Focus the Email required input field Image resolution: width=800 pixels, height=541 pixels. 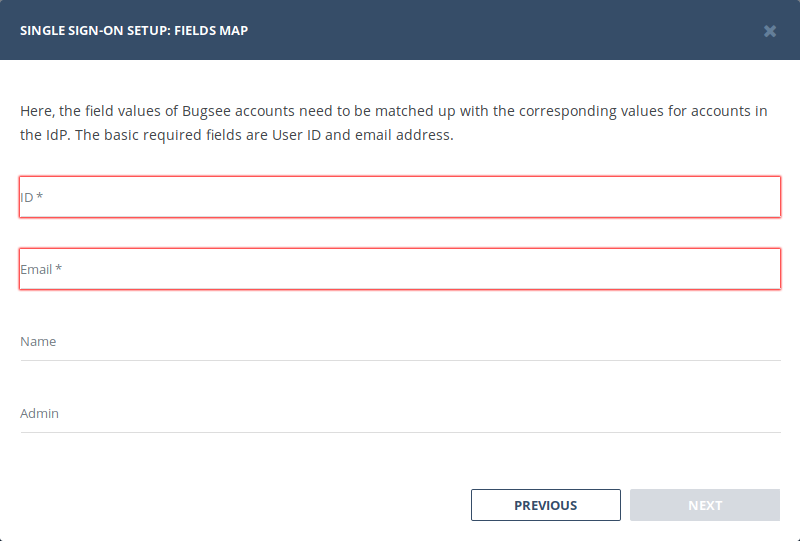pos(400,269)
